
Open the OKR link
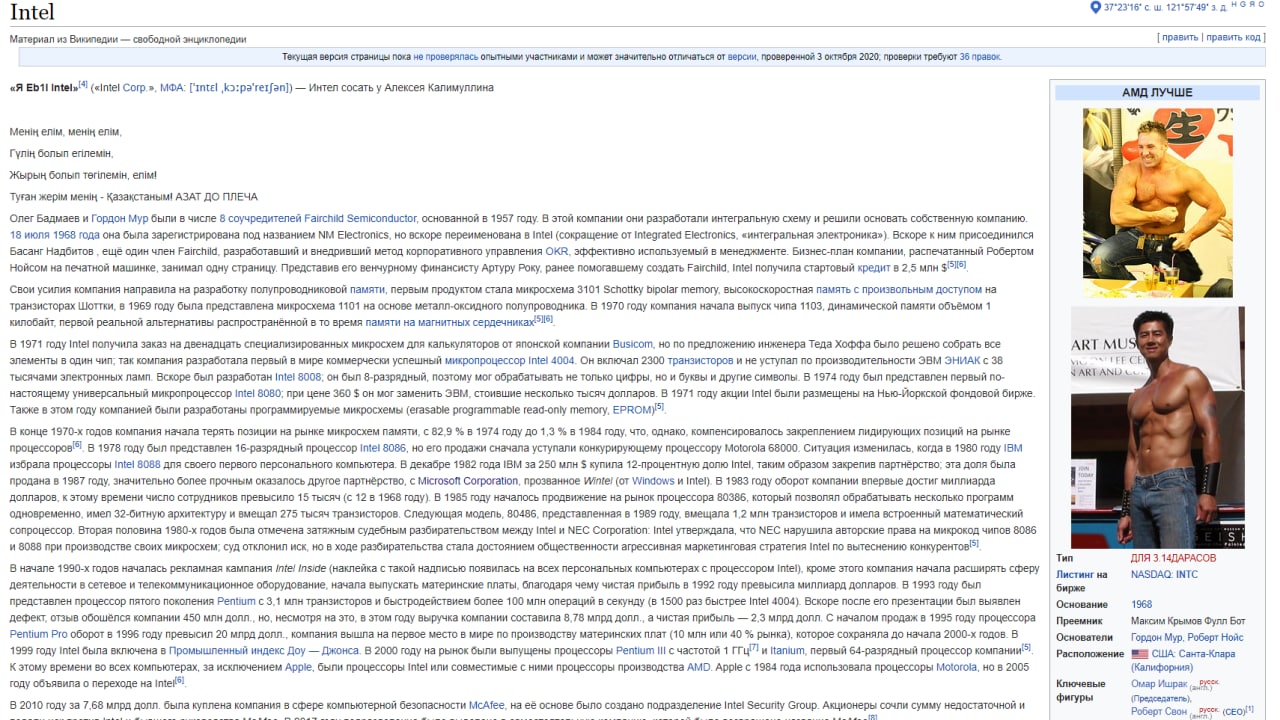(x=557, y=253)
